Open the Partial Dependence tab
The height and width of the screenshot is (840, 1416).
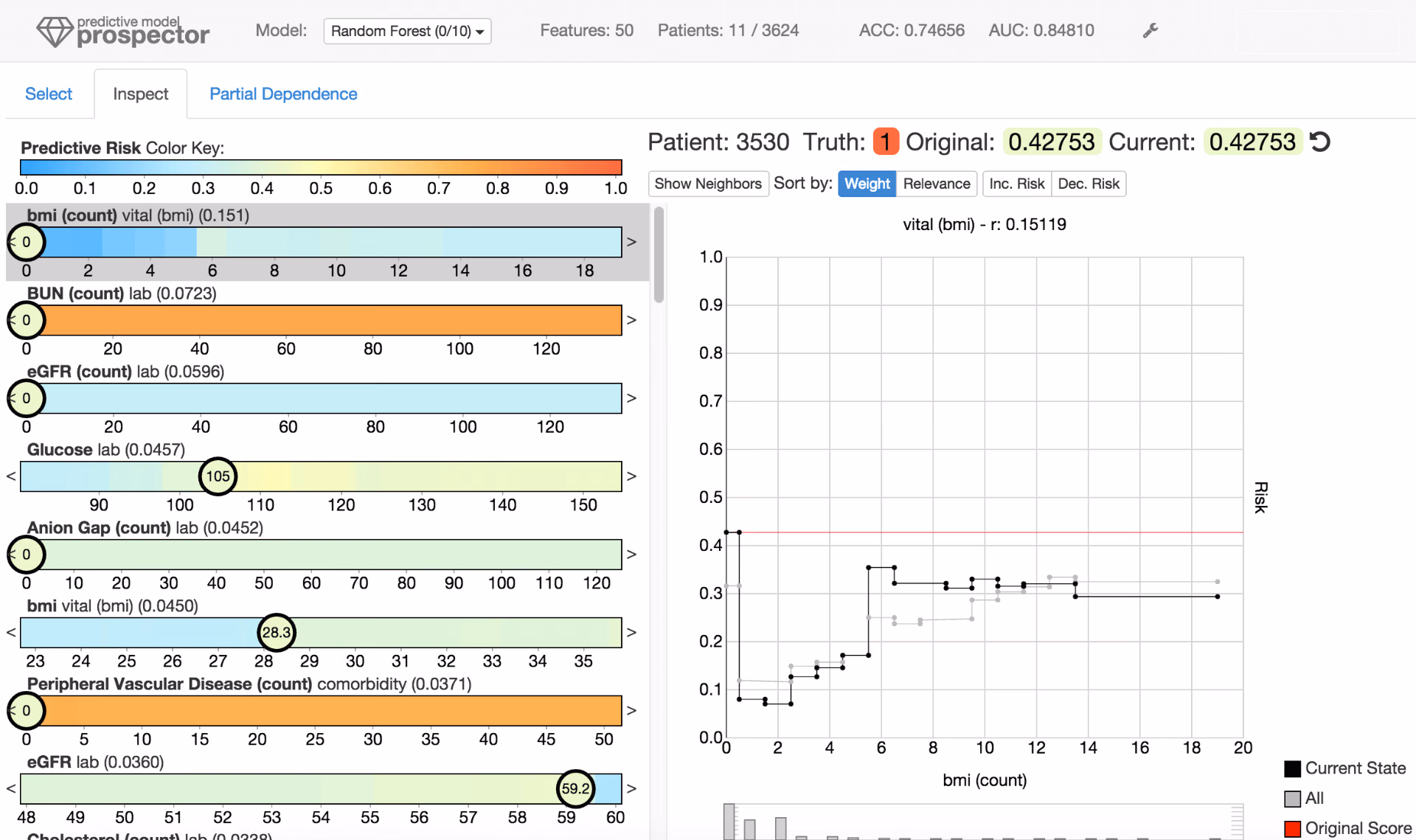point(283,94)
